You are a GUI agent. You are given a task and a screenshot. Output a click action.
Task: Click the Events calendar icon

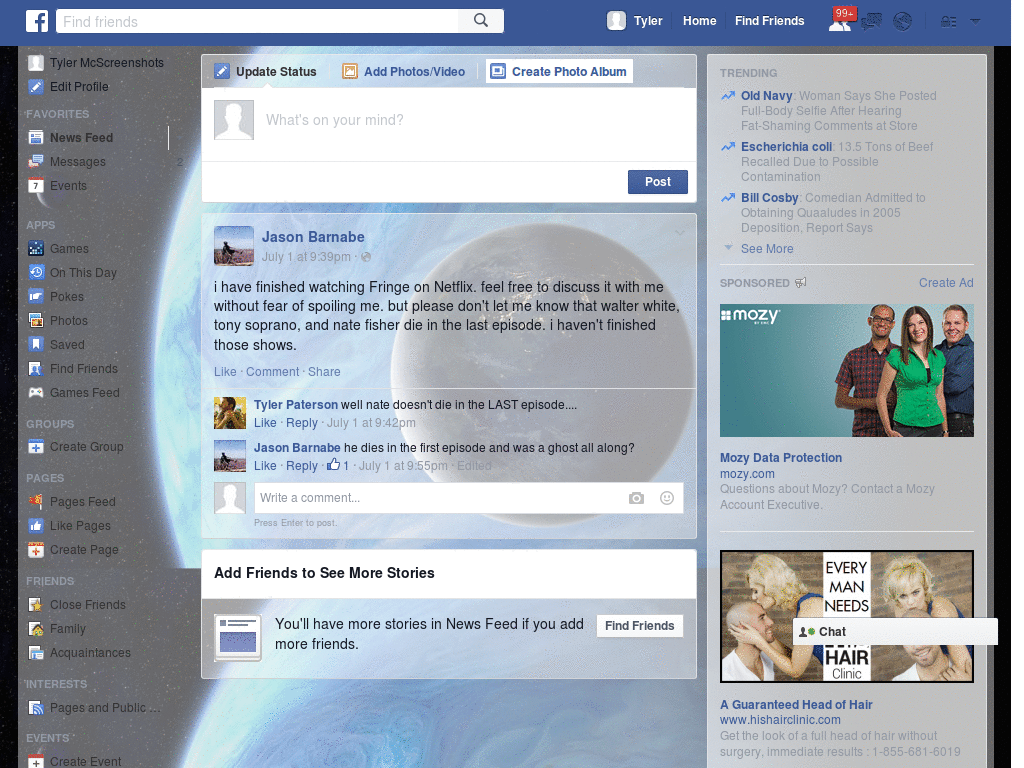click(x=36, y=185)
